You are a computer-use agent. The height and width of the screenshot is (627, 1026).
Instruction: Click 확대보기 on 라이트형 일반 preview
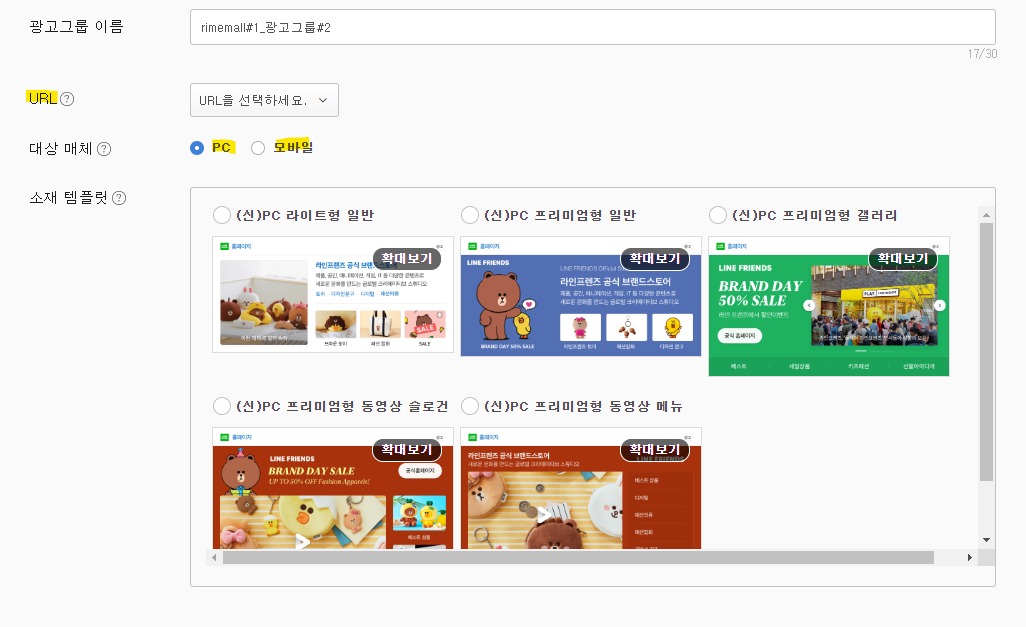pyautogui.click(x=407, y=259)
